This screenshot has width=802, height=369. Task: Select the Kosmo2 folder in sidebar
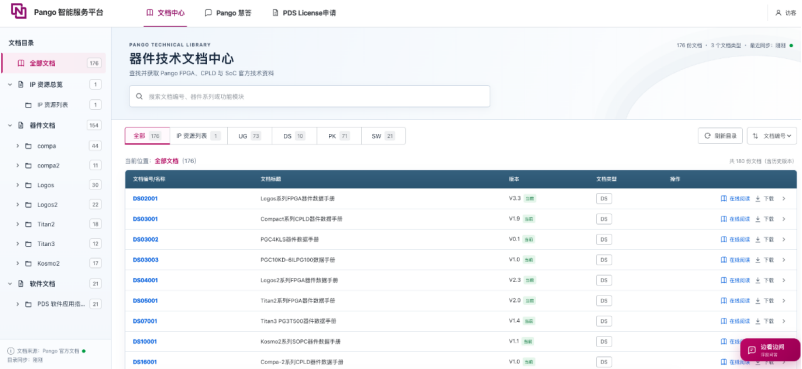pyautogui.click(x=49, y=264)
